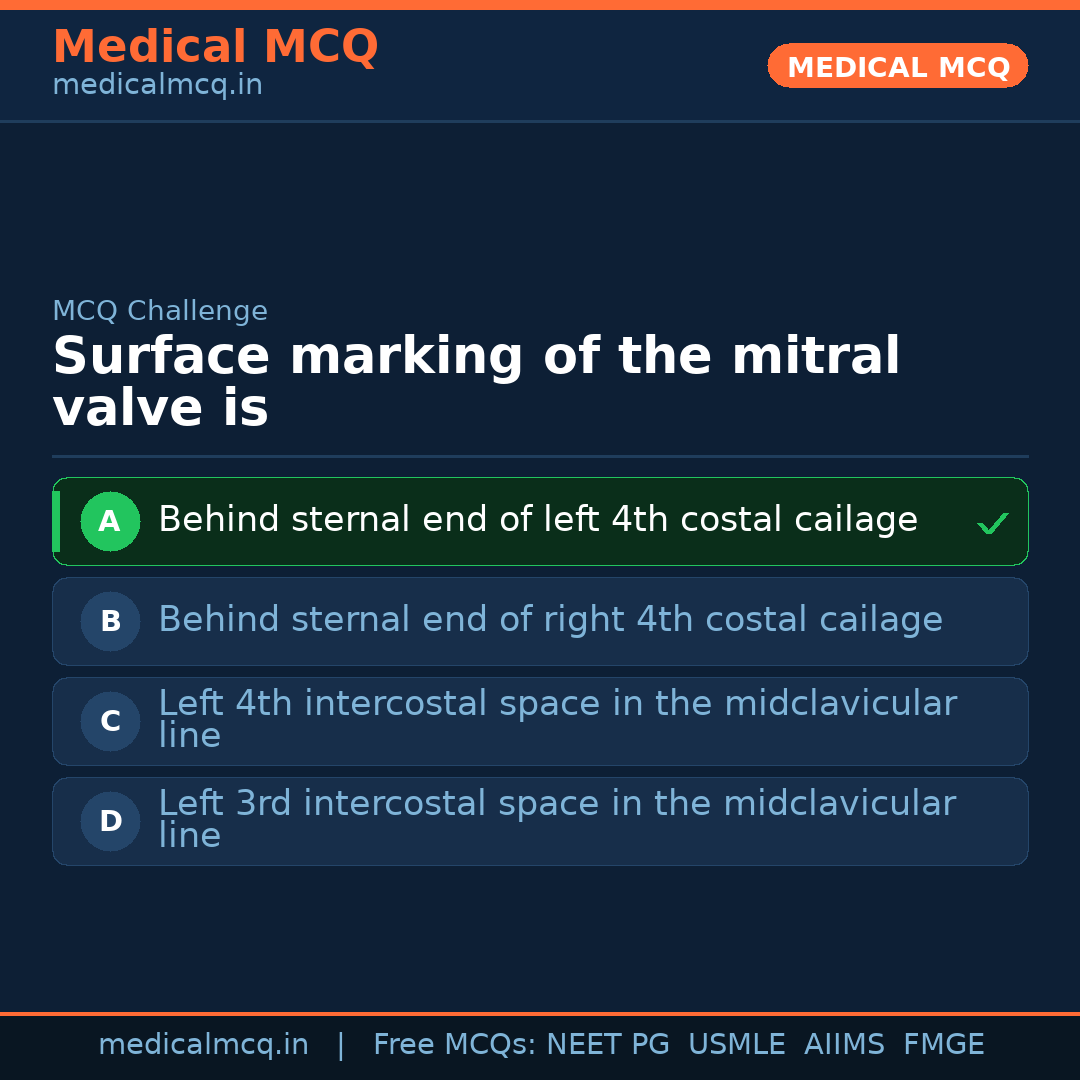This screenshot has height=1080, width=1080.
Task: Click the B letter circle icon
Action: pos(110,621)
